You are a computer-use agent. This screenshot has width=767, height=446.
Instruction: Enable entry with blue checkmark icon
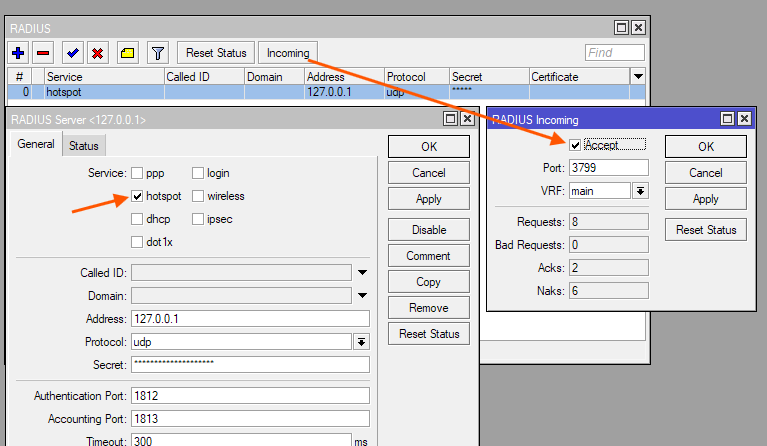(x=73, y=53)
